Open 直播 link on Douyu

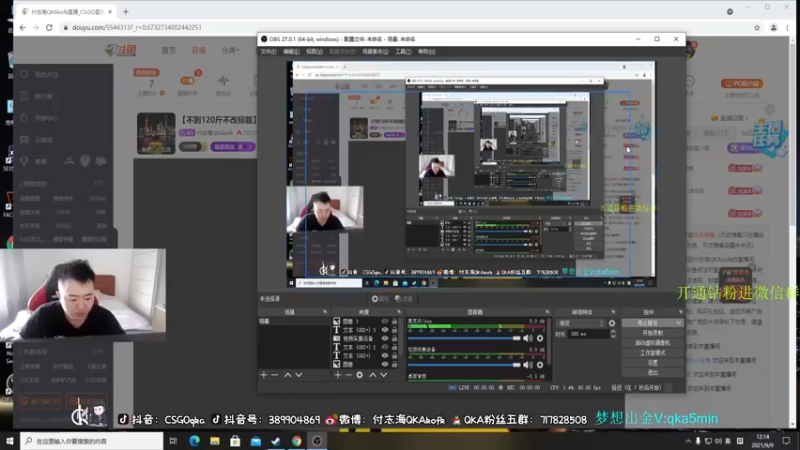coord(198,51)
